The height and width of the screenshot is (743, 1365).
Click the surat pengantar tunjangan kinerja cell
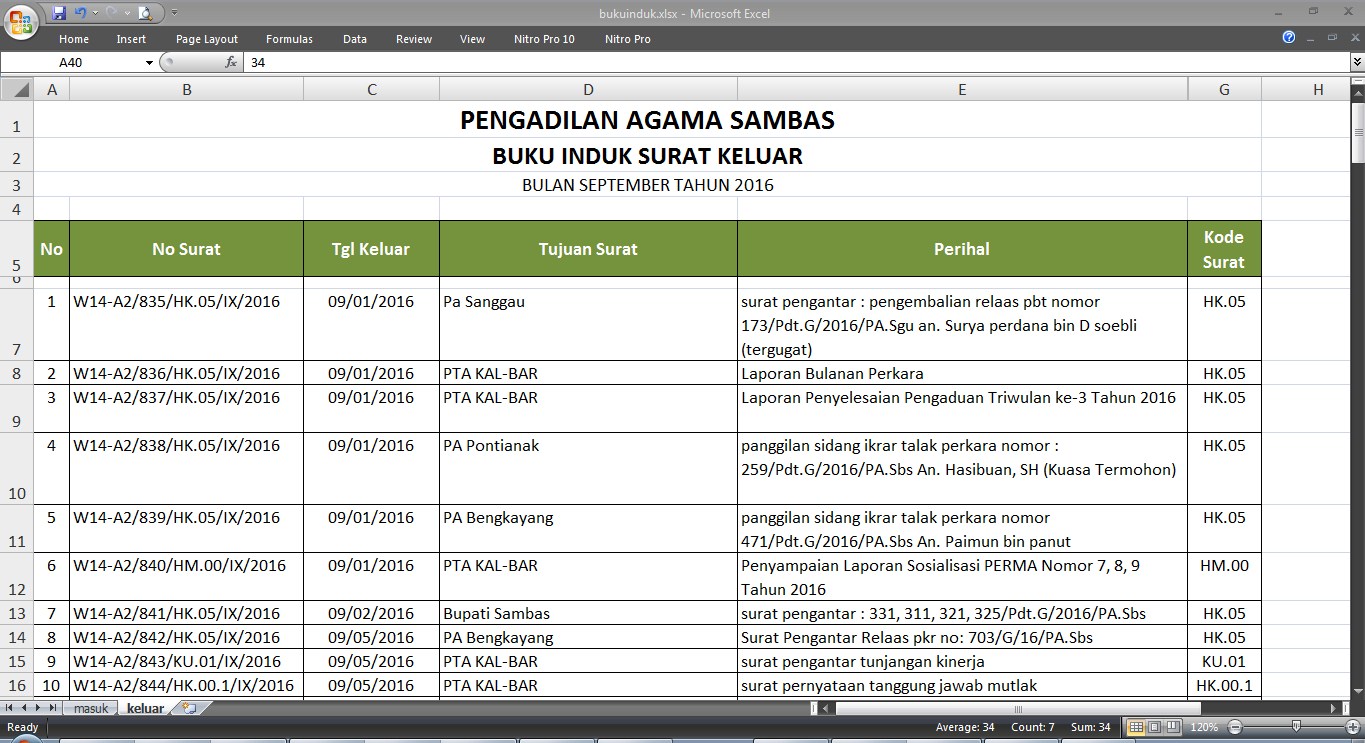[962, 661]
